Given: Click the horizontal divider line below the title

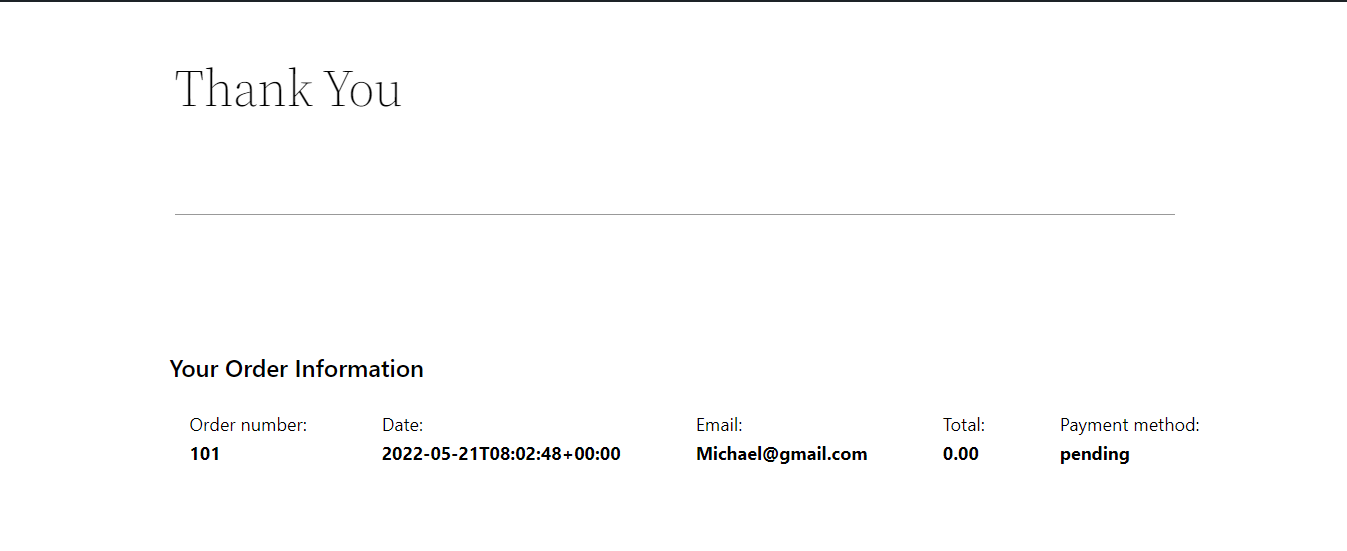Looking at the screenshot, I should 674,214.
